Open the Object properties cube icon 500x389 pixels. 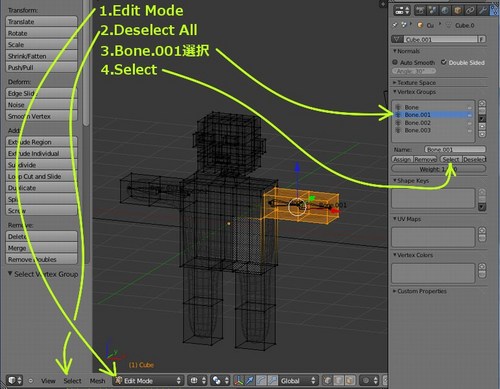pos(458,10)
